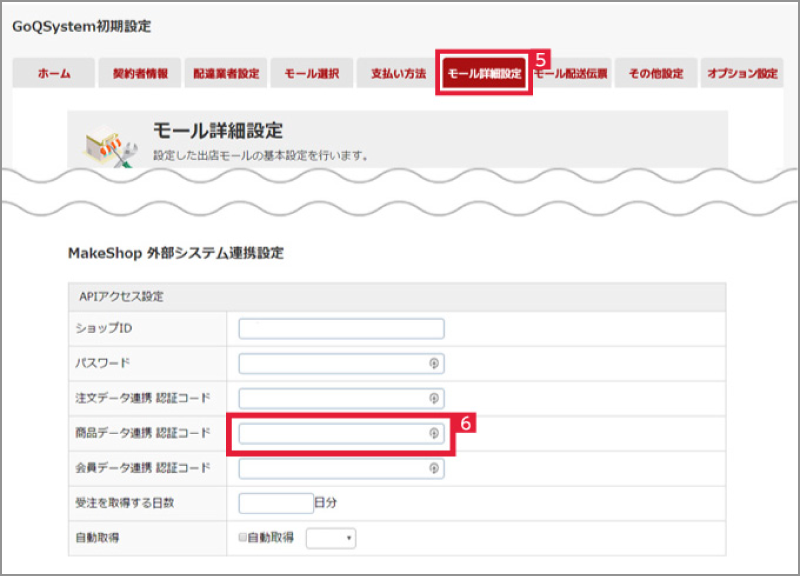The width and height of the screenshot is (800, 577).
Task: Focus the ショップID input field
Action: [x=341, y=329]
